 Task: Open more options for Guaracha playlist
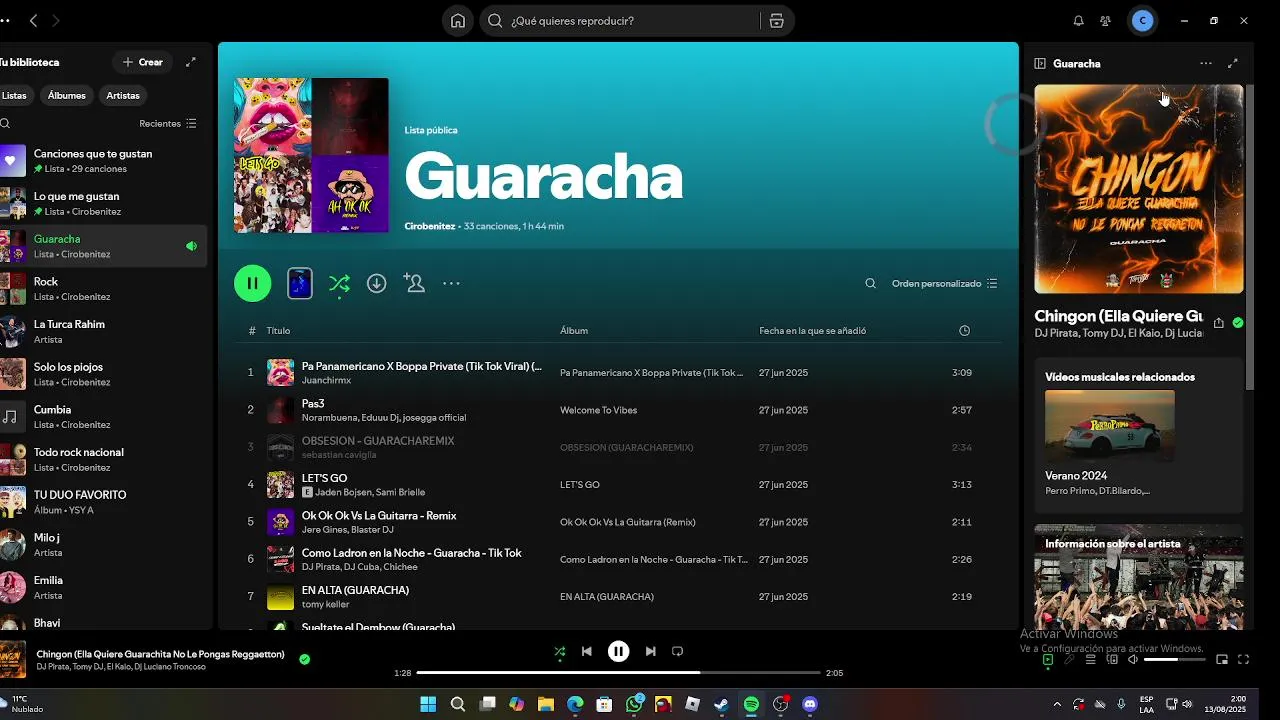click(451, 284)
